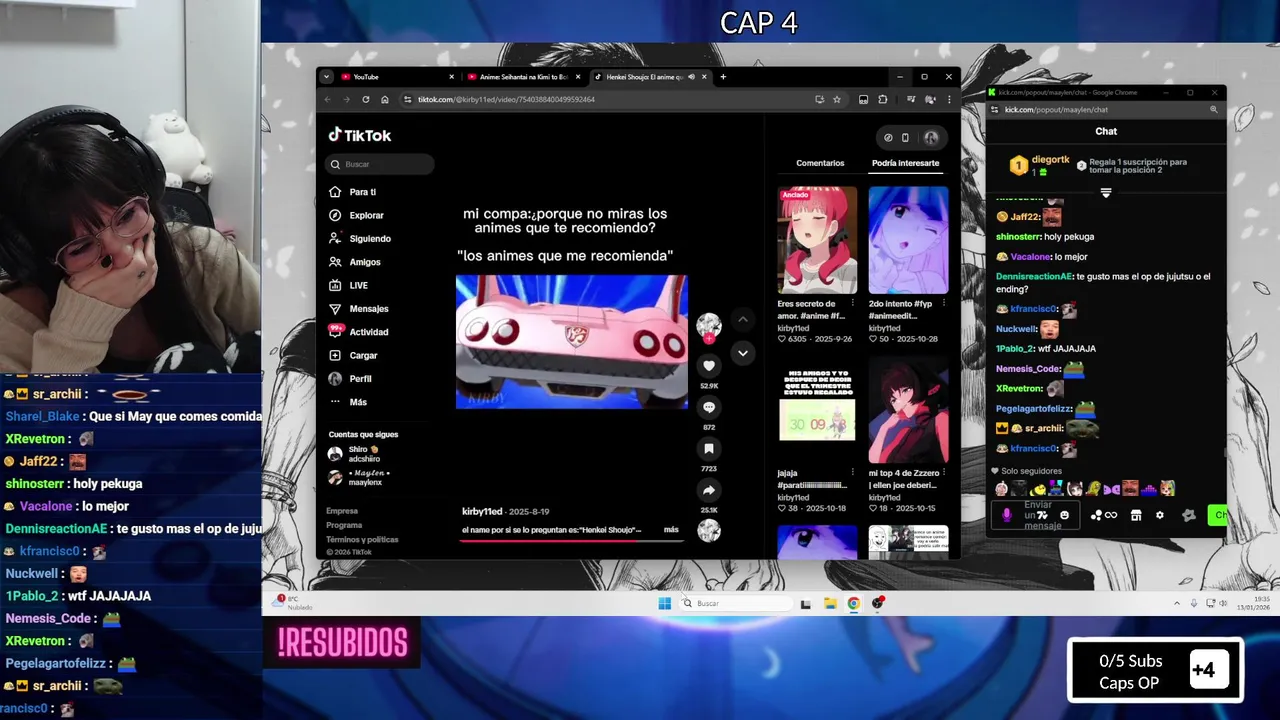Viewport: 1280px width, 720px height.
Task: Open LIVE in the TikTok sidebar
Action: (x=348, y=285)
